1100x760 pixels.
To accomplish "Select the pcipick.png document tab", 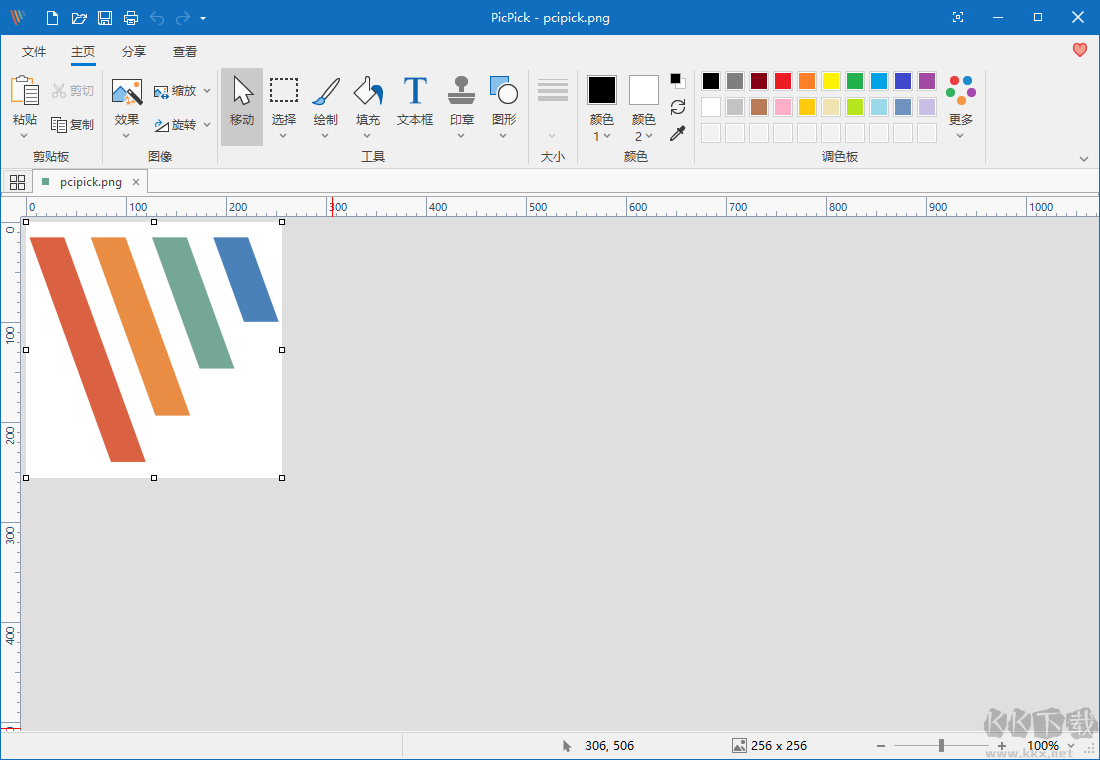I will coord(90,182).
